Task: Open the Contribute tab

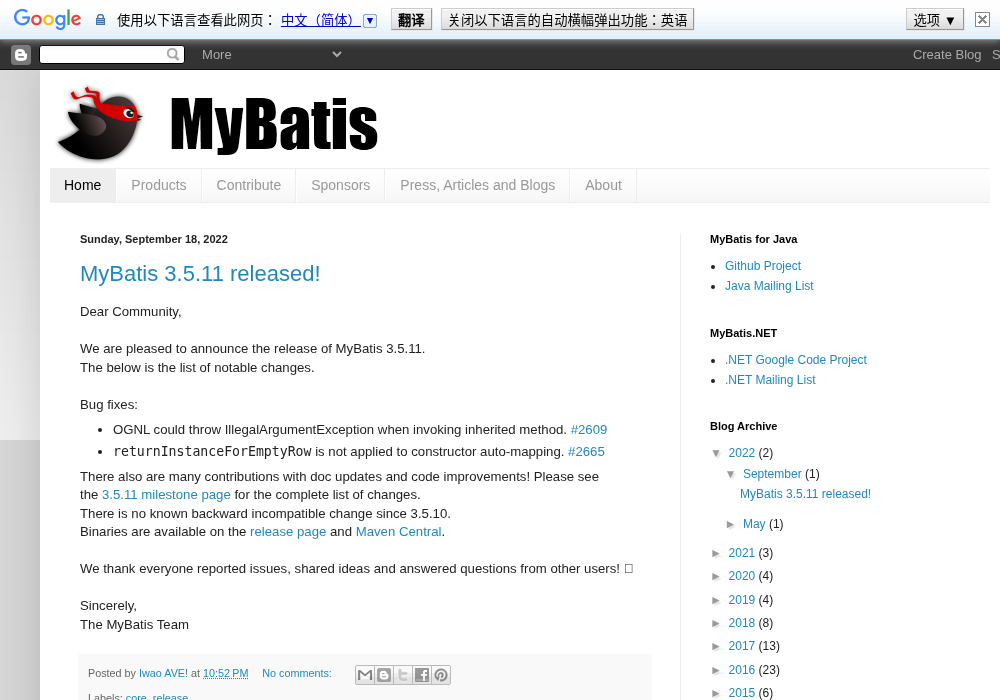Action: point(249,186)
